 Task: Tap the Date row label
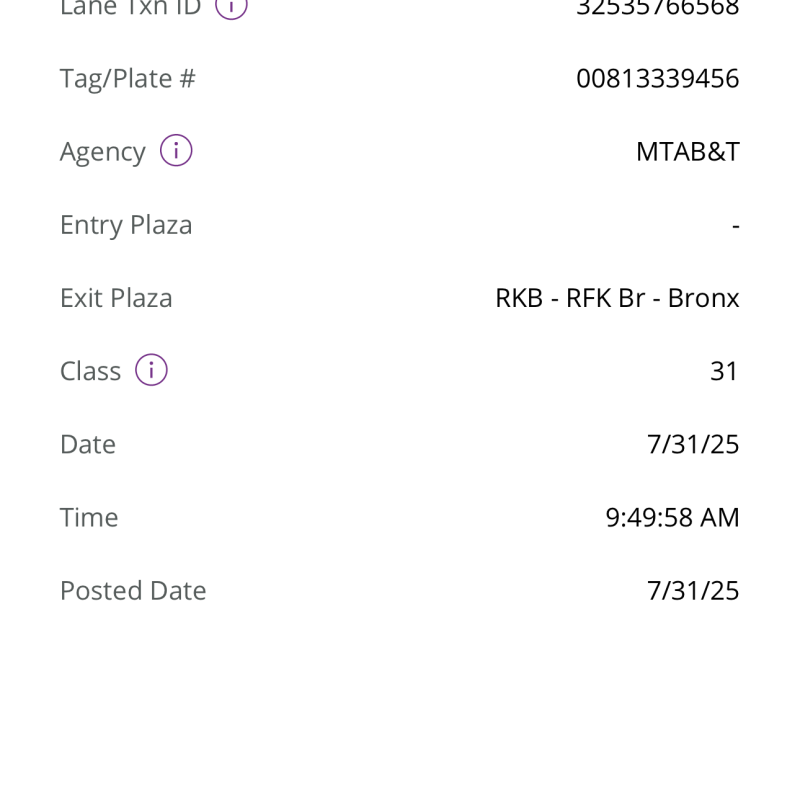click(88, 444)
